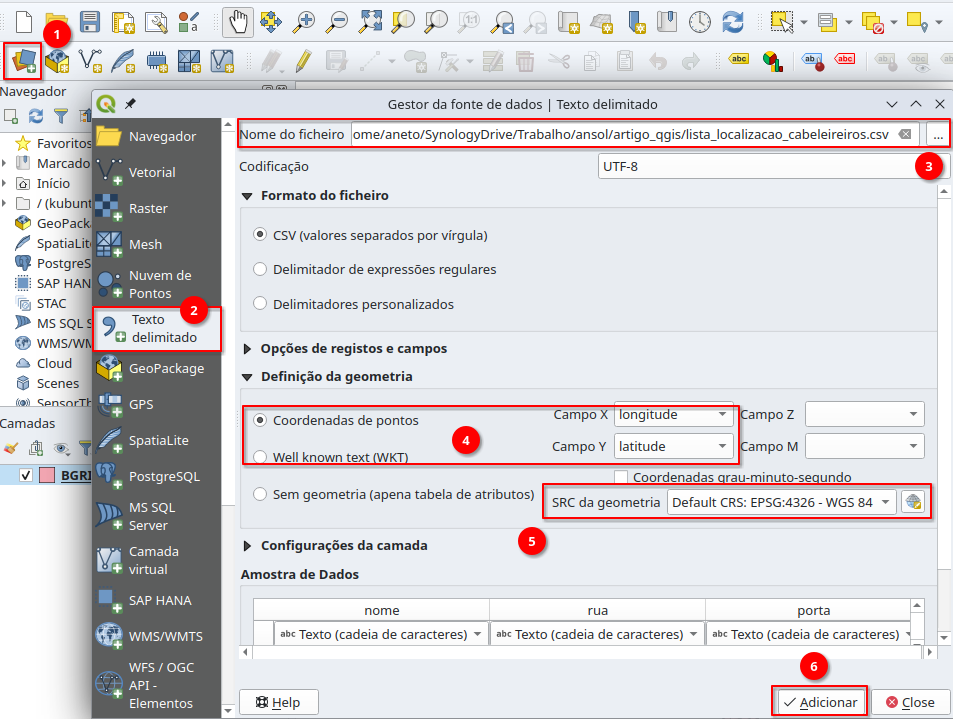Switch to the PostgreSQL source tab
953x719 pixels.
pyautogui.click(x=157, y=476)
